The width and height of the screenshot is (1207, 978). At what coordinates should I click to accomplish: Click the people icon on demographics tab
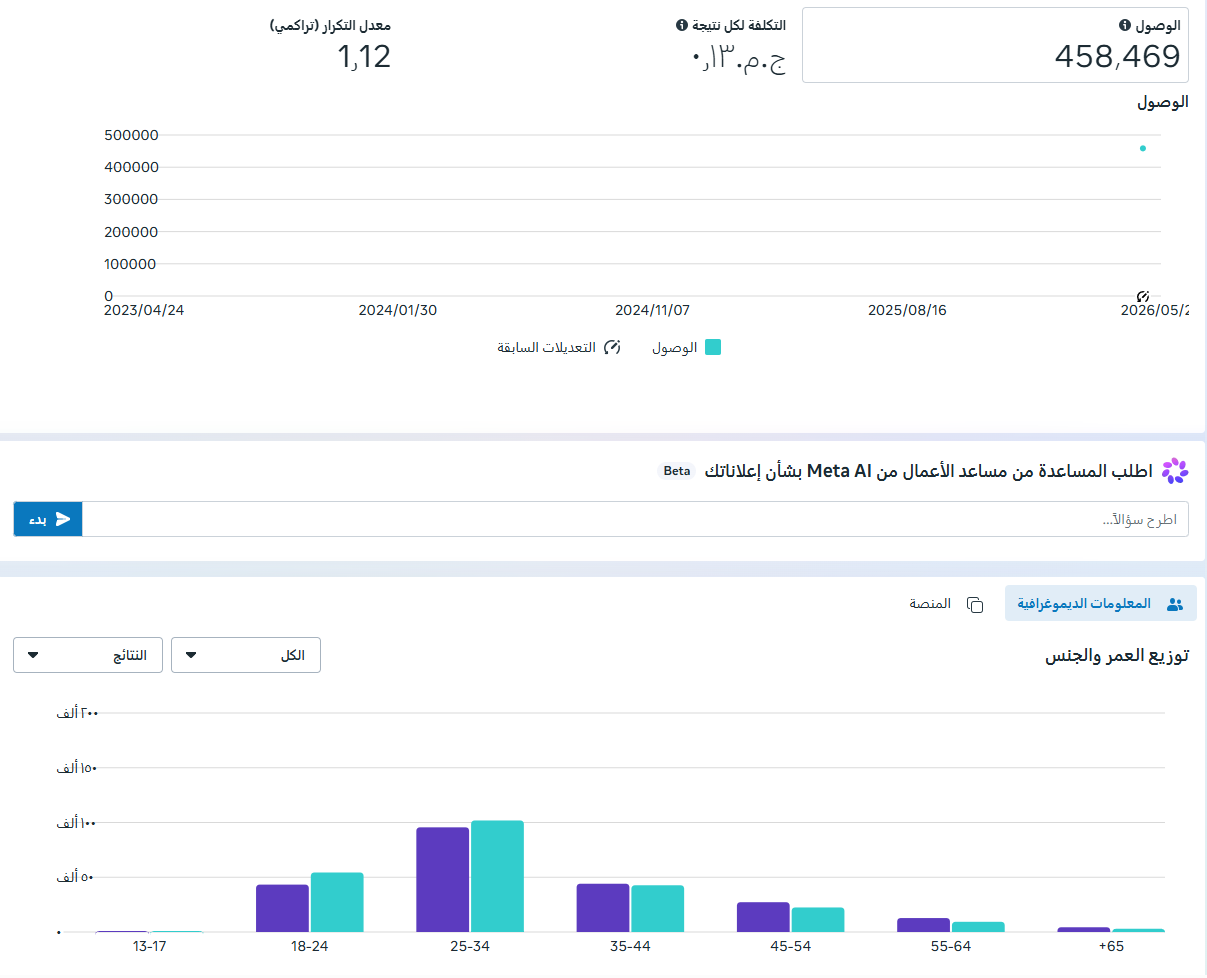tap(1175, 605)
